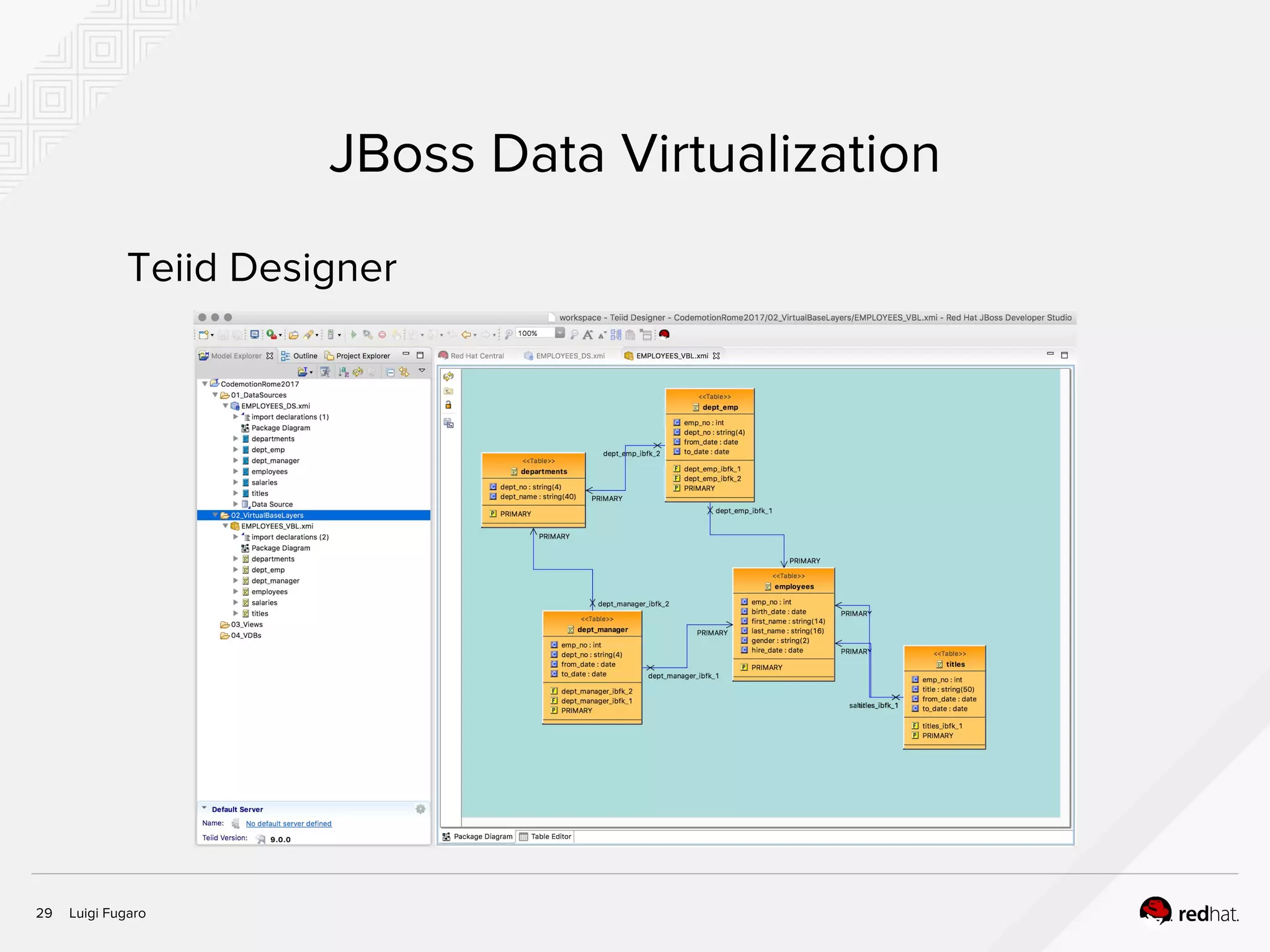The image size is (1270, 952).
Task: Collapse EMPLOYEES_DS.xmi tree node
Action: click(x=225, y=406)
